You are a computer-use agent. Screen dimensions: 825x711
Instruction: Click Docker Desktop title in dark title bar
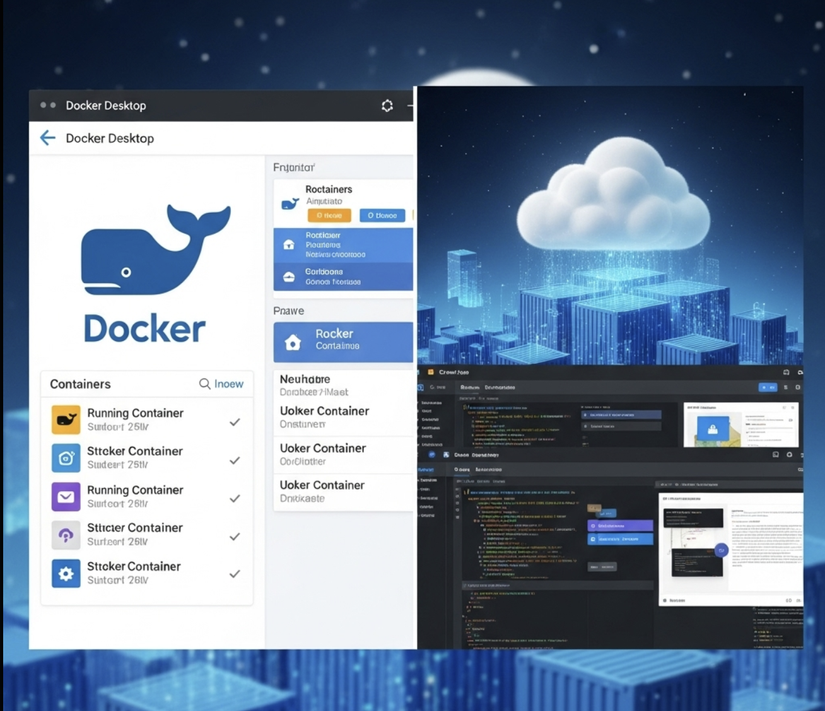[106, 106]
